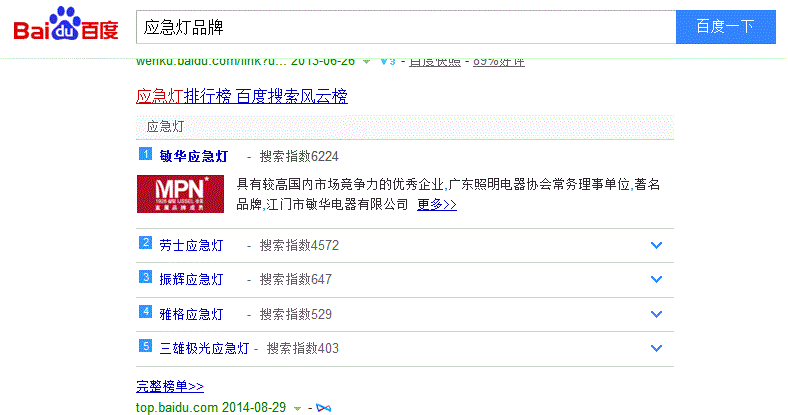Open the 敏华应急灯 ranking entry
This screenshot has height=415, width=788.
tap(193, 156)
